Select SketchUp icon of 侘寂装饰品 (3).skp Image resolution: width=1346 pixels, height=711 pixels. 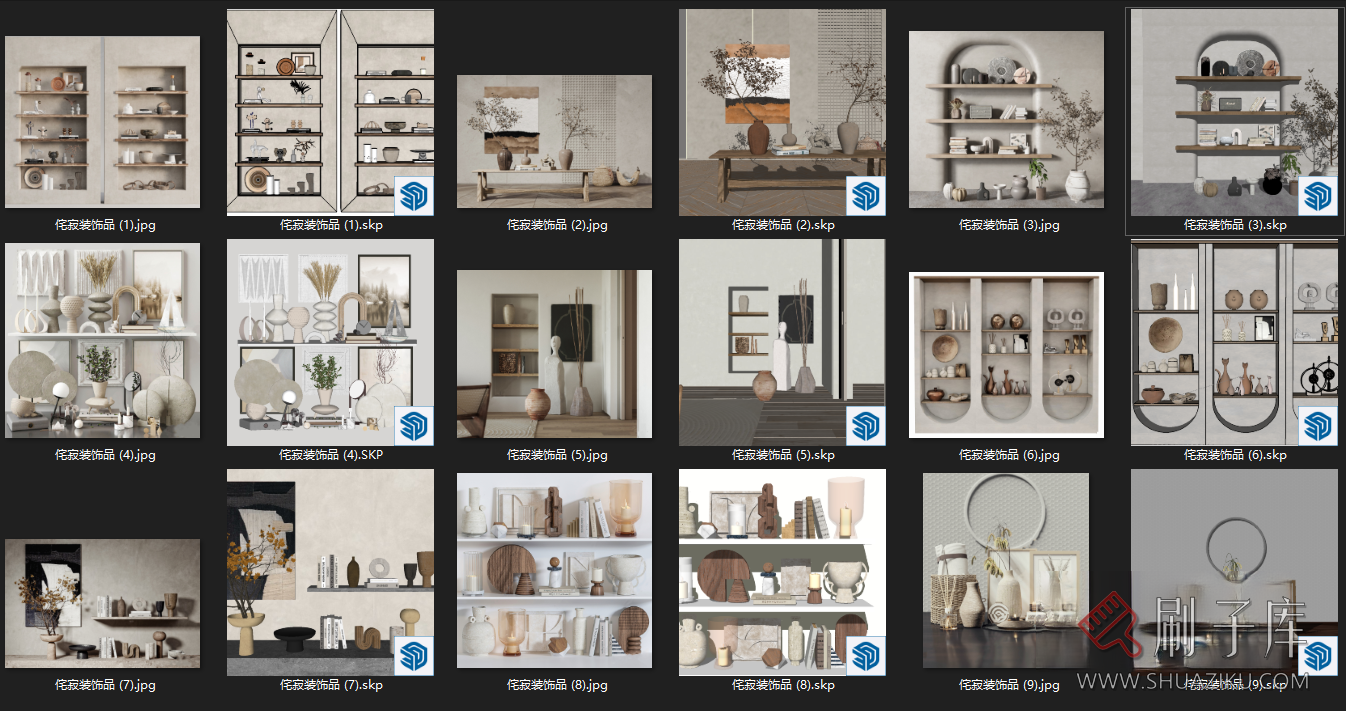pos(1316,195)
